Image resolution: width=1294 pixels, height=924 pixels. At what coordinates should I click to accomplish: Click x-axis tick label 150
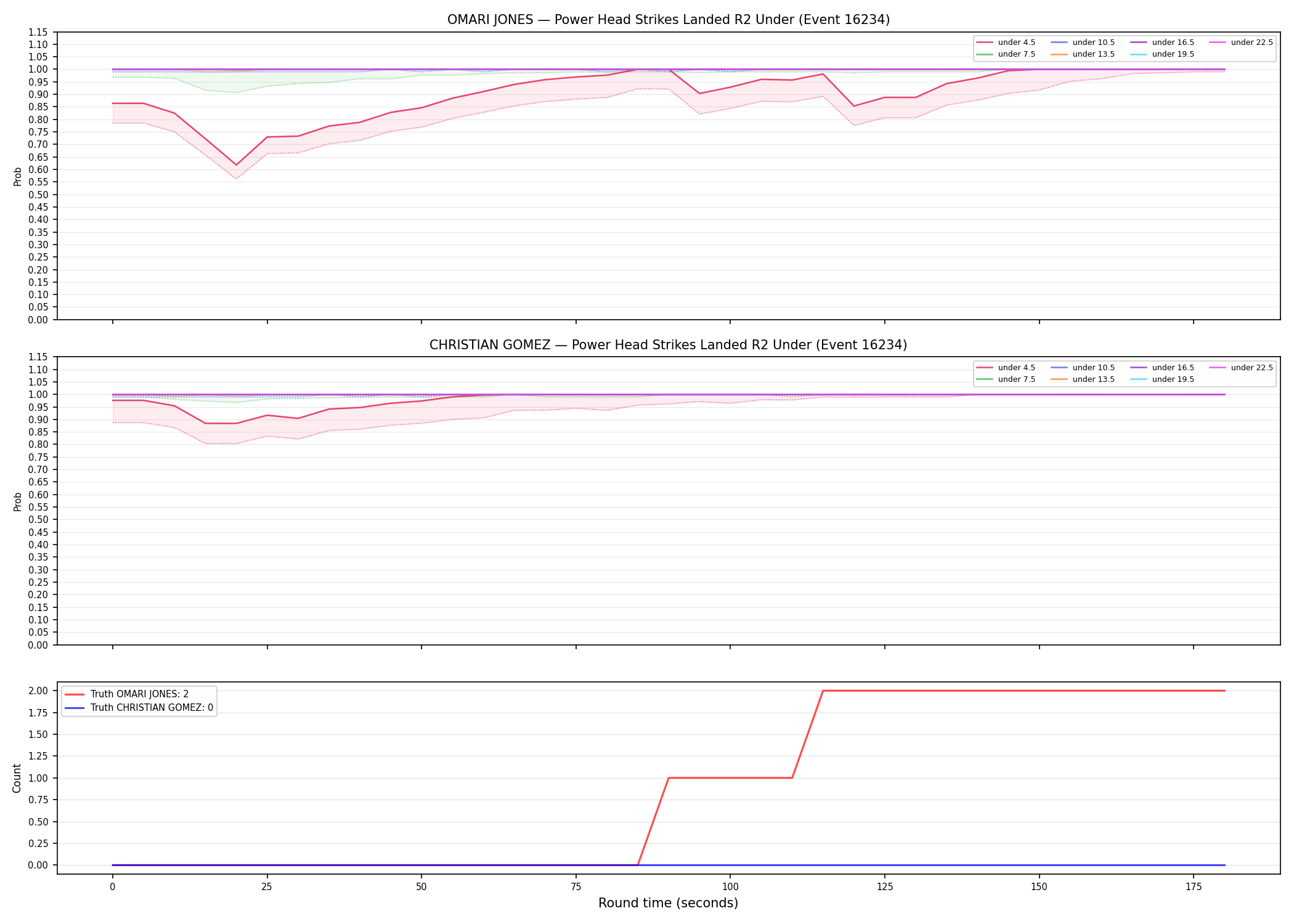(1039, 887)
